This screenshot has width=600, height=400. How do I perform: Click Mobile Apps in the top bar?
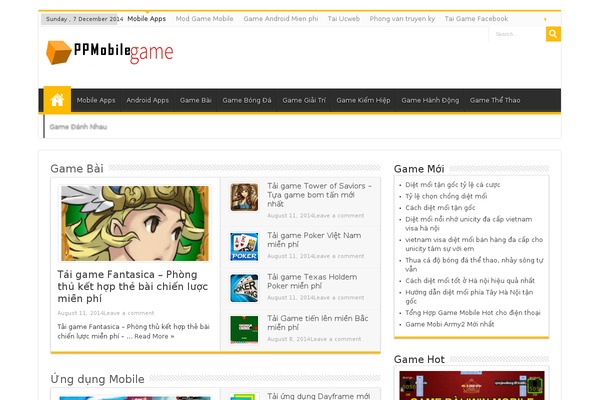(x=147, y=19)
